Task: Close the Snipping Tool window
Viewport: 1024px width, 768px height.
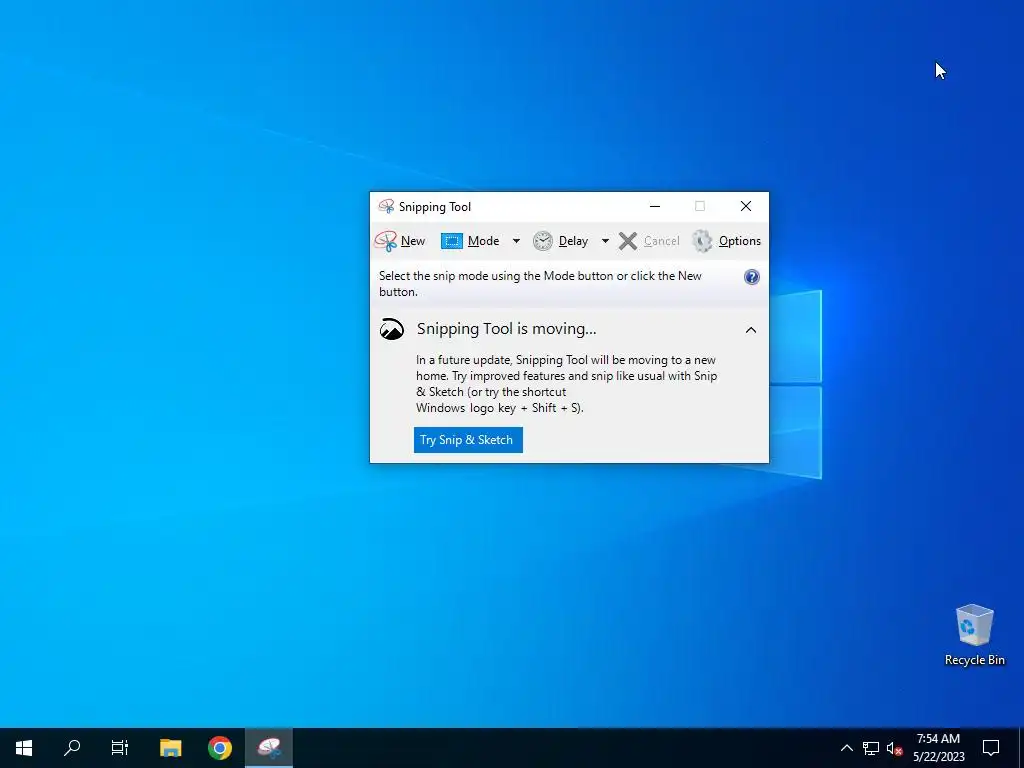Action: [x=746, y=206]
